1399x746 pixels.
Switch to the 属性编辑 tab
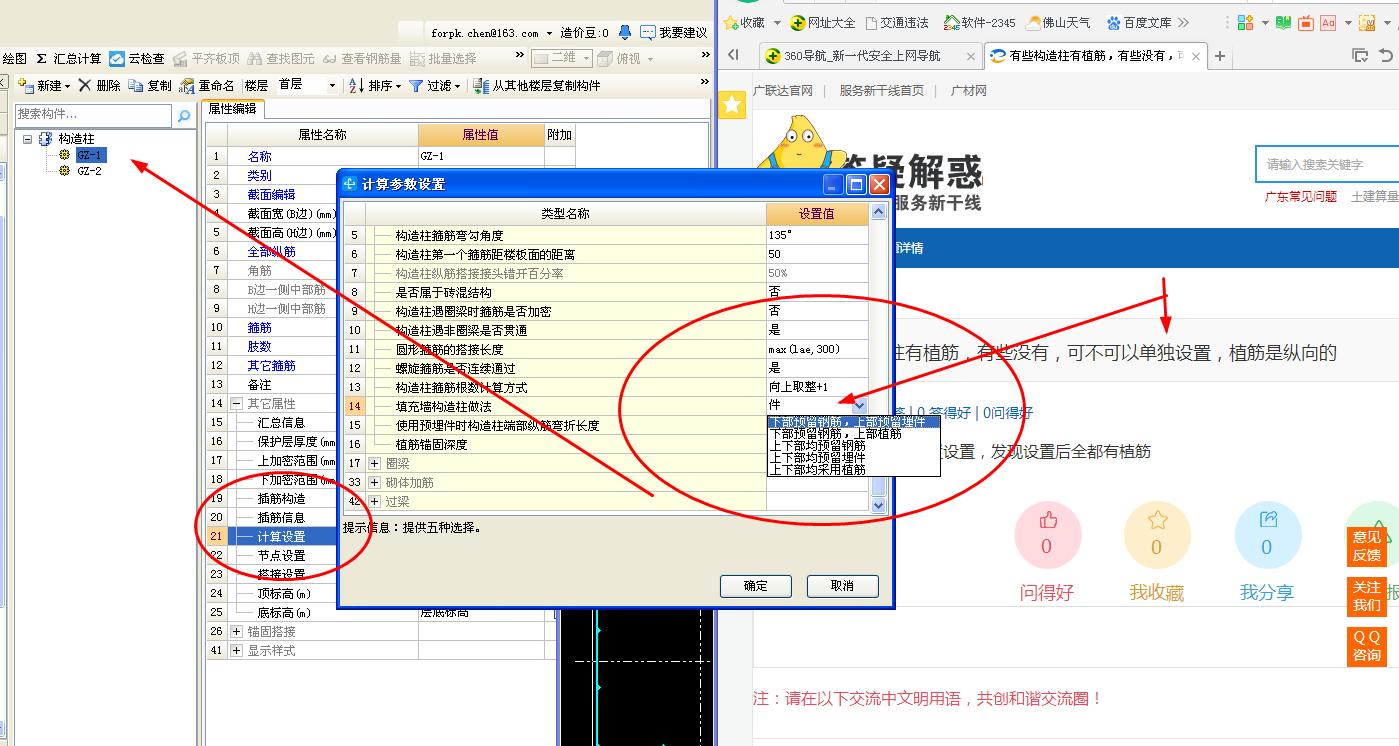tap(232, 110)
